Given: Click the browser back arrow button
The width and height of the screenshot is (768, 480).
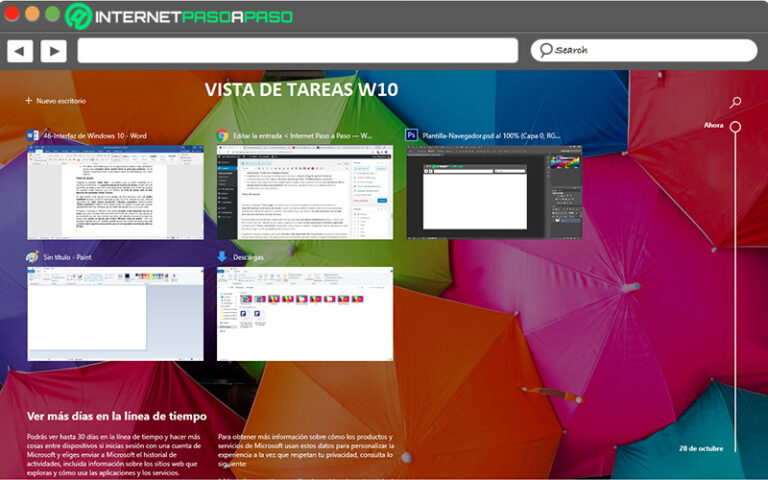Looking at the screenshot, I should pos(20,51).
